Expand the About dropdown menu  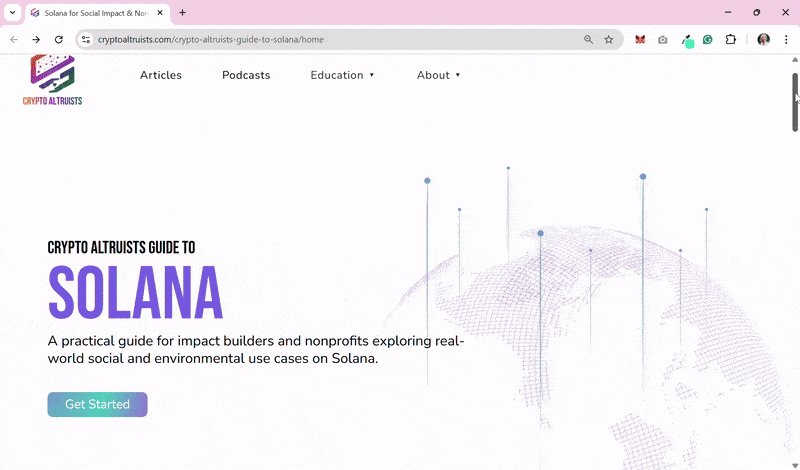(x=438, y=75)
